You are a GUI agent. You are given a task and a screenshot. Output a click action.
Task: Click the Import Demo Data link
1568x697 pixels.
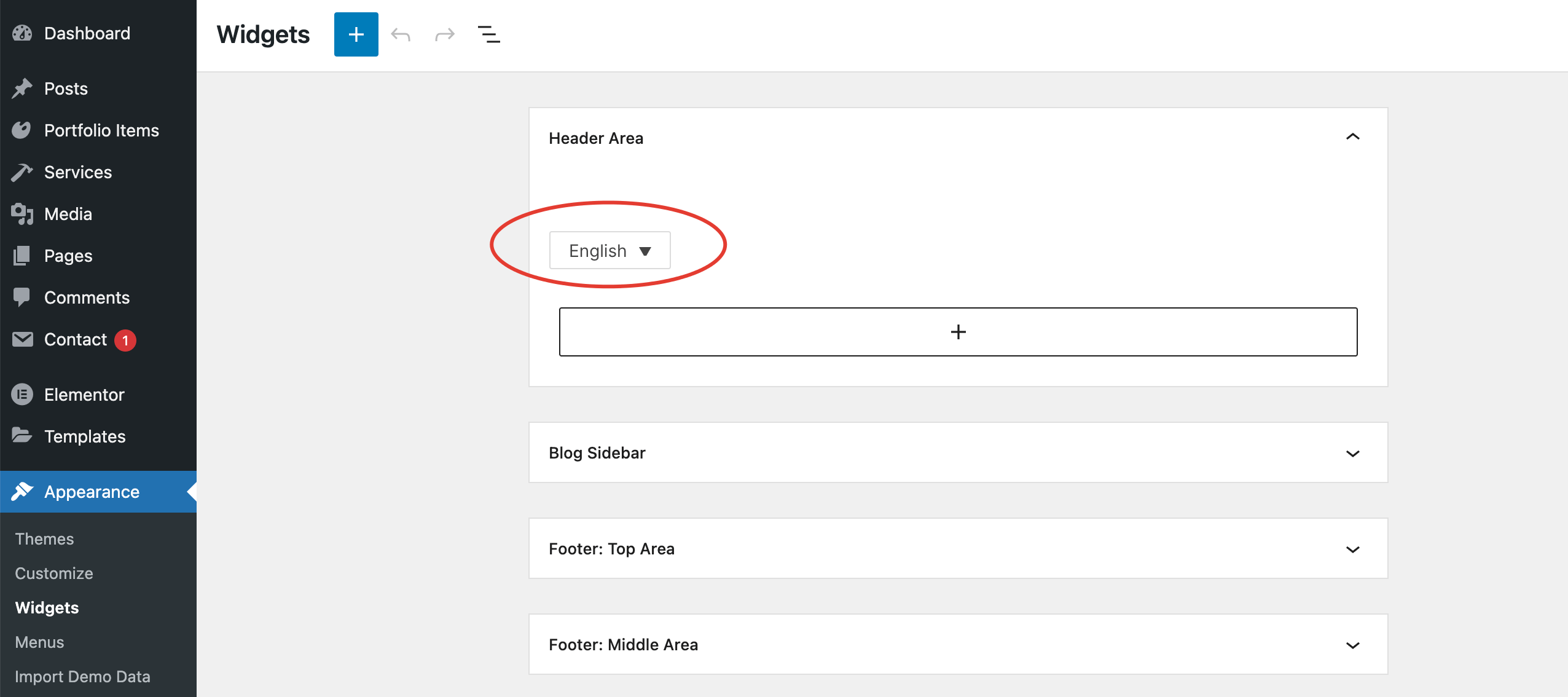[x=82, y=677]
